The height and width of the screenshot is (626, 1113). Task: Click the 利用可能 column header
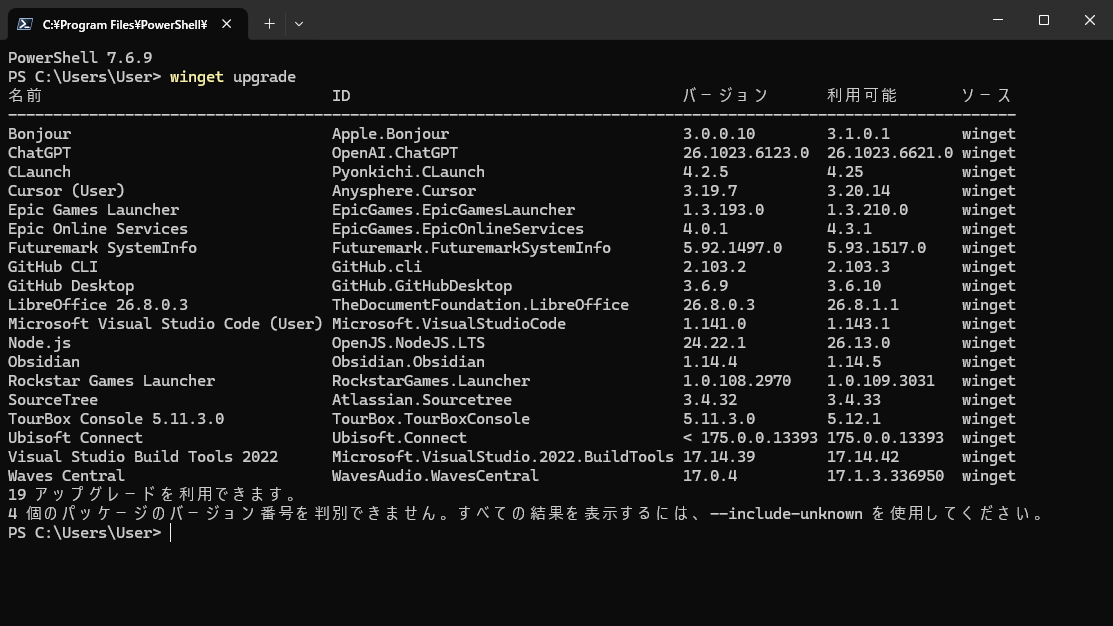pos(862,96)
